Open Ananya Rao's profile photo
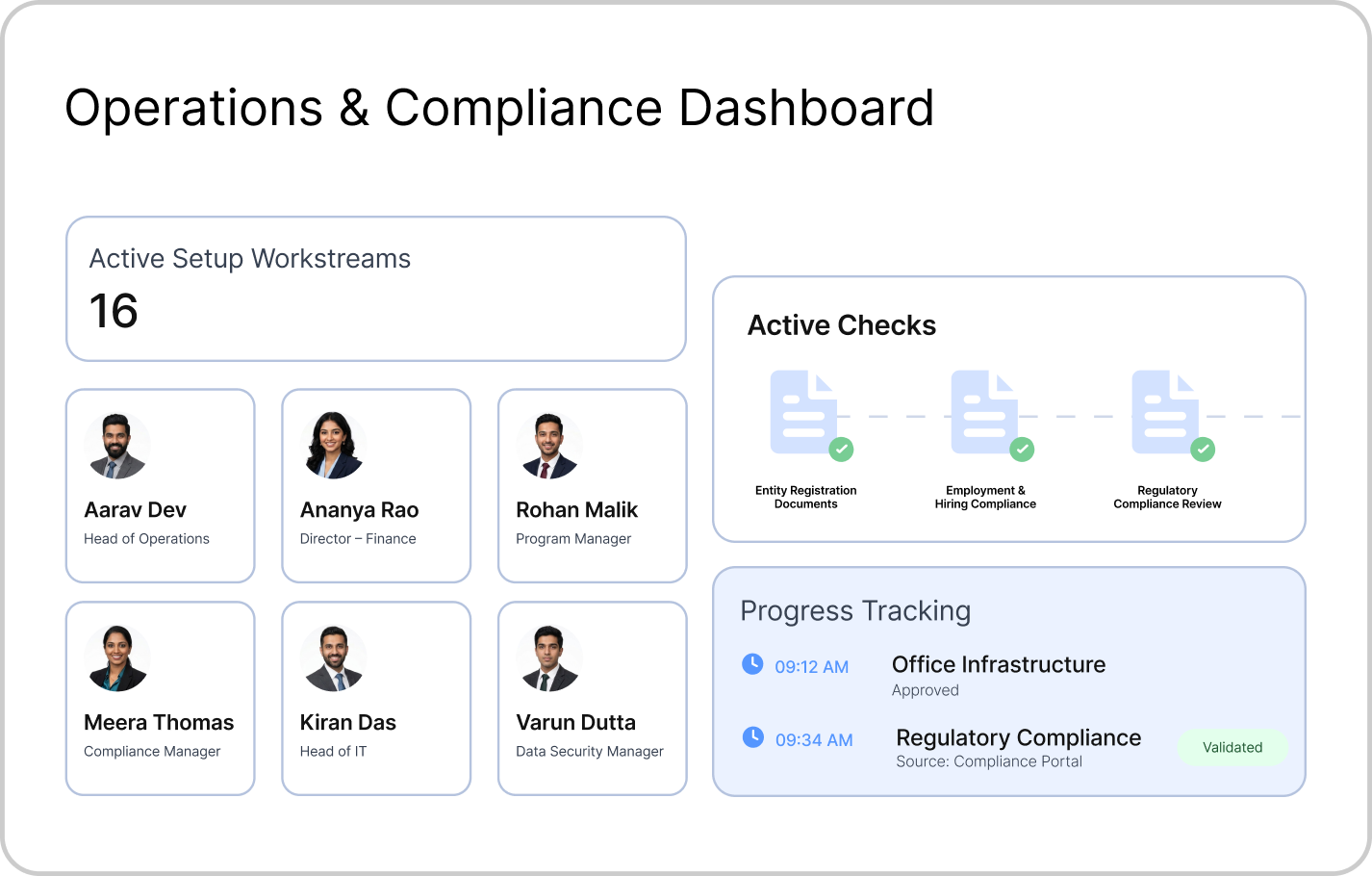The height and width of the screenshot is (876, 1372). 334,447
